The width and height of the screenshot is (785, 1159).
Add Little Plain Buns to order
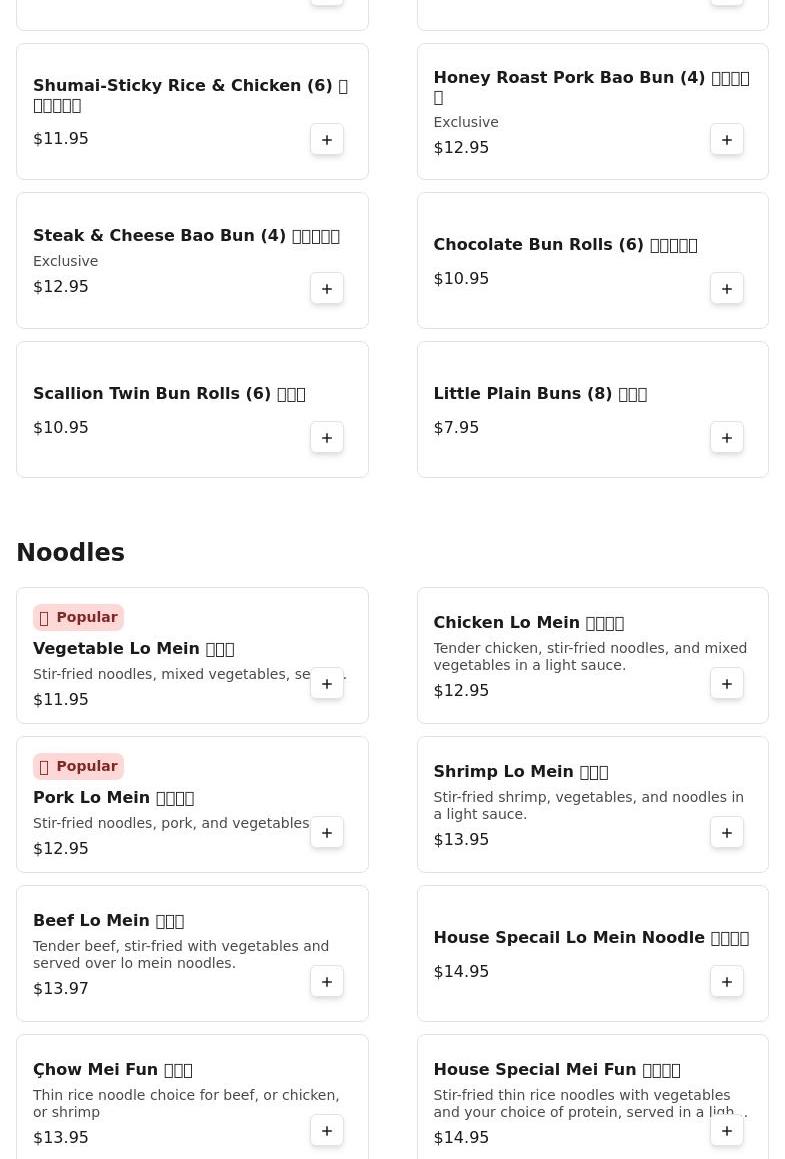[x=727, y=438]
